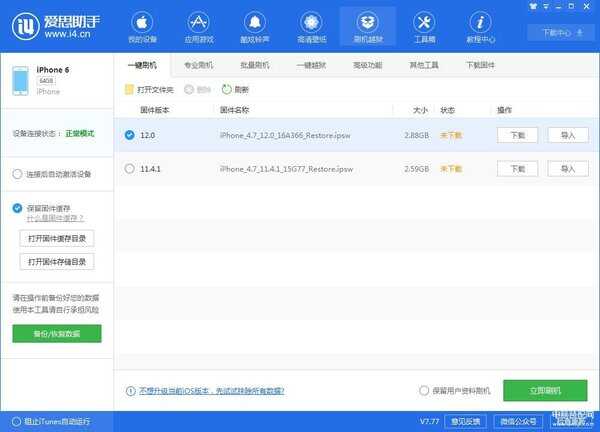Screen dimensions: 600x432
Task: Click 下载 button for firmware 12.0
Action: tap(517, 134)
